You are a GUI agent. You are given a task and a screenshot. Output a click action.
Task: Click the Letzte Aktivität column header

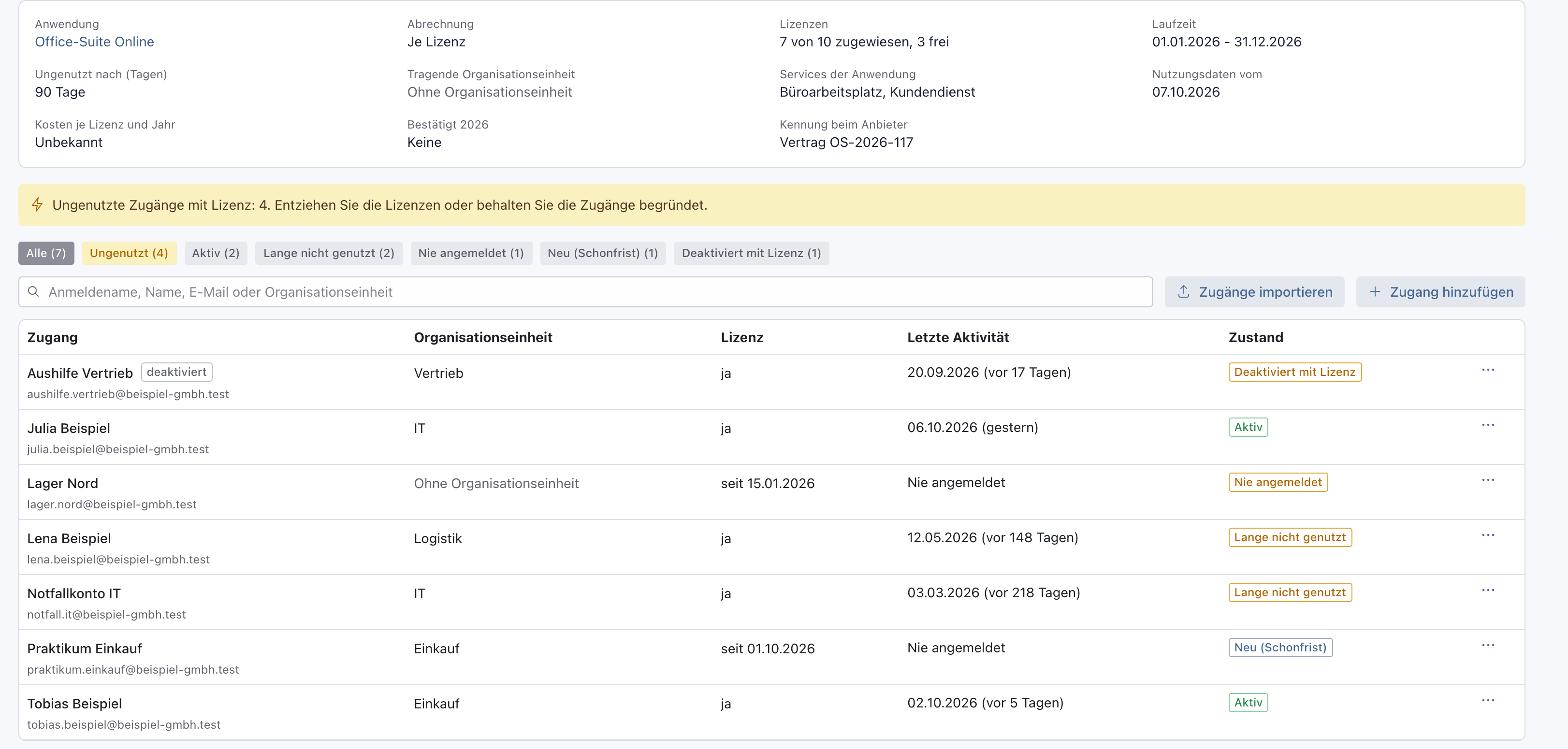[x=958, y=337]
